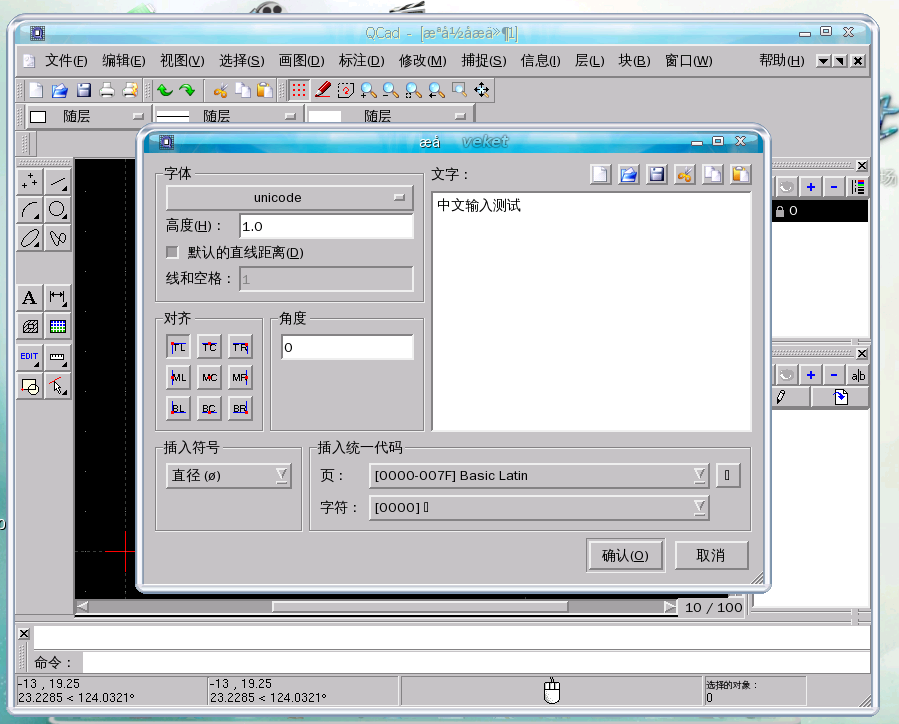899x724 pixels.
Task: Open the 帮助(H) menu
Action: tap(781, 61)
